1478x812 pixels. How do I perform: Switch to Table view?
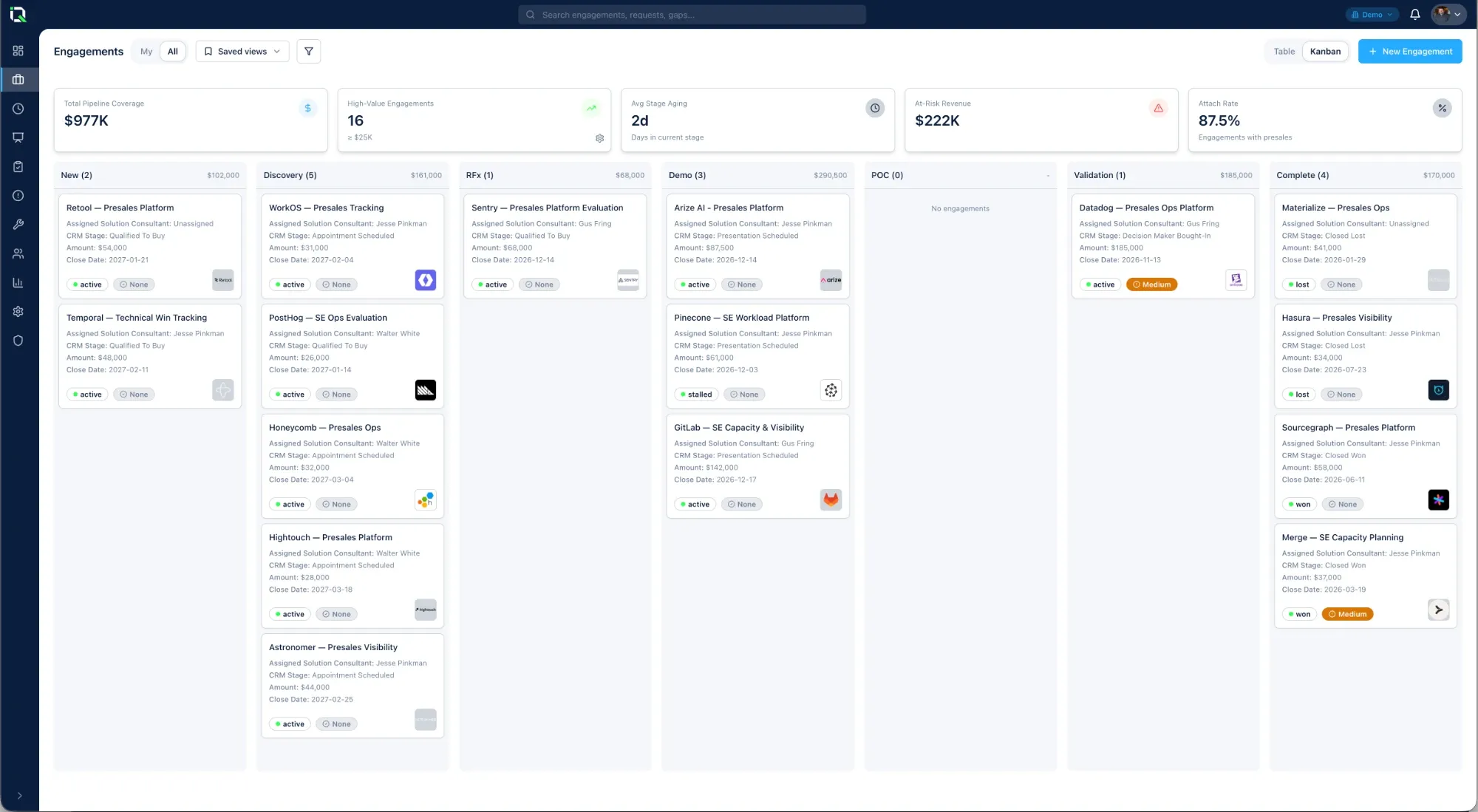click(1284, 52)
